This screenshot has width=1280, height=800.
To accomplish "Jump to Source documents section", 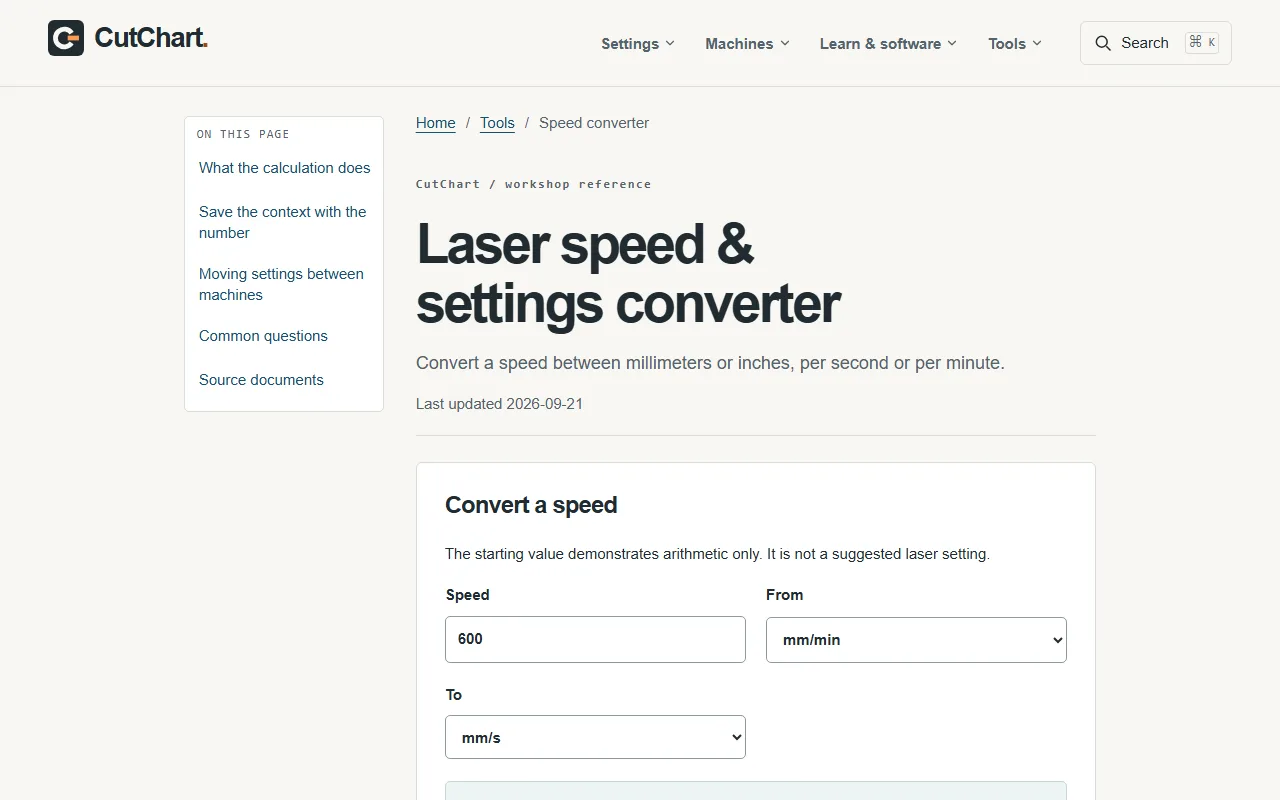I will click(x=261, y=380).
